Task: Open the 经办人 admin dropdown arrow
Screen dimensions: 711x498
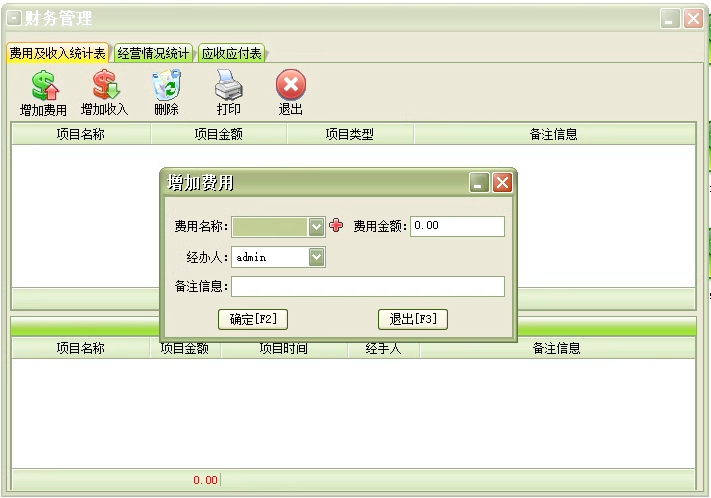Action: click(x=317, y=257)
